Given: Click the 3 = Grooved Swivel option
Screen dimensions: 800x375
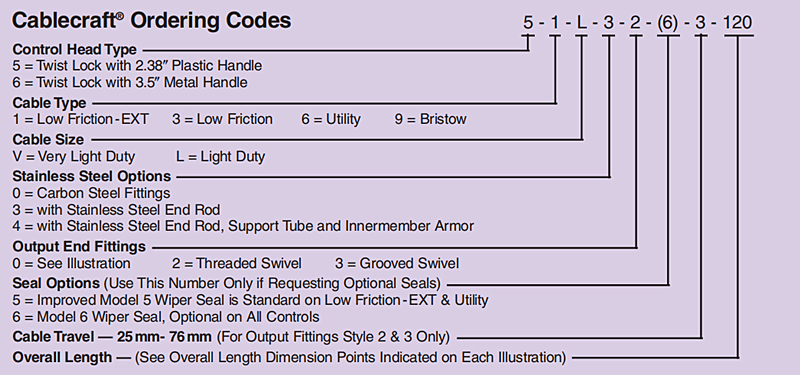Looking at the screenshot, I should tap(397, 263).
